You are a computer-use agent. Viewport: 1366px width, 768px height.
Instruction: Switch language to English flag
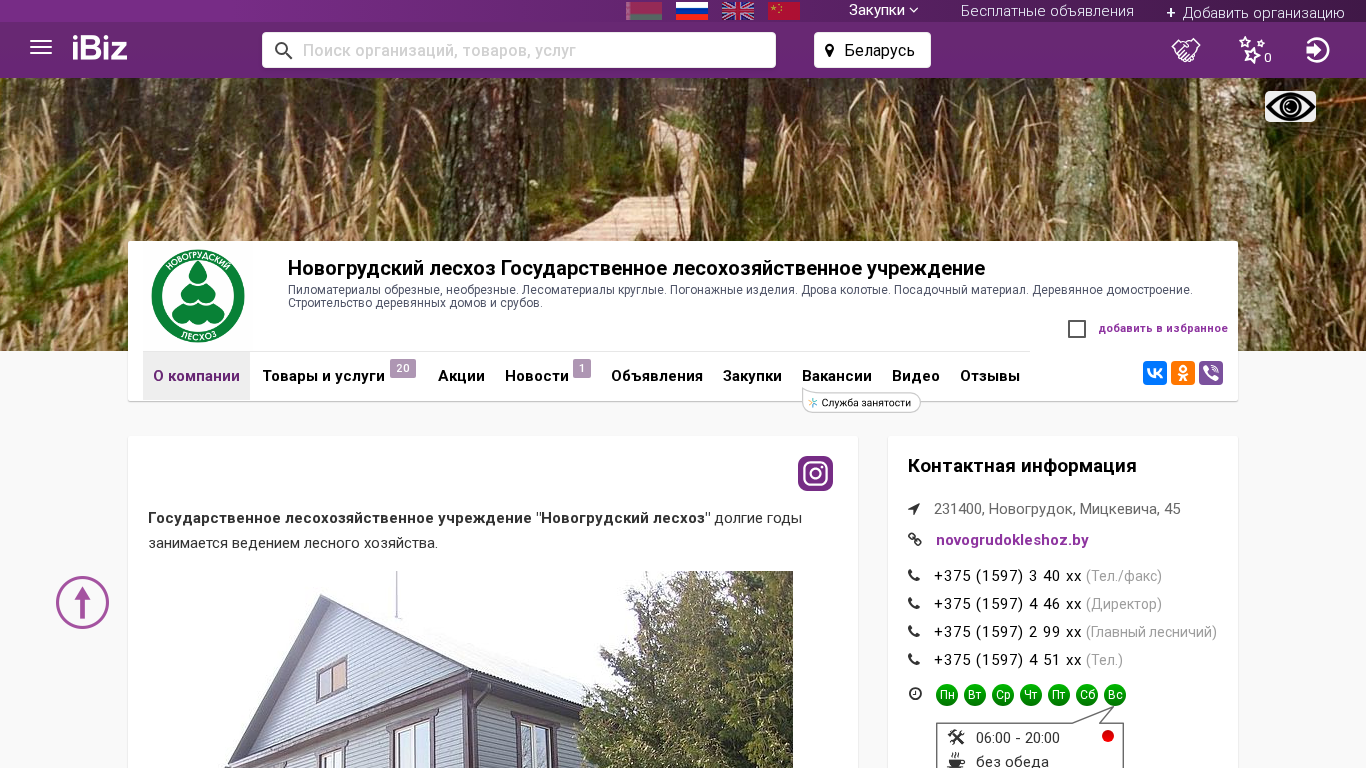coord(738,11)
